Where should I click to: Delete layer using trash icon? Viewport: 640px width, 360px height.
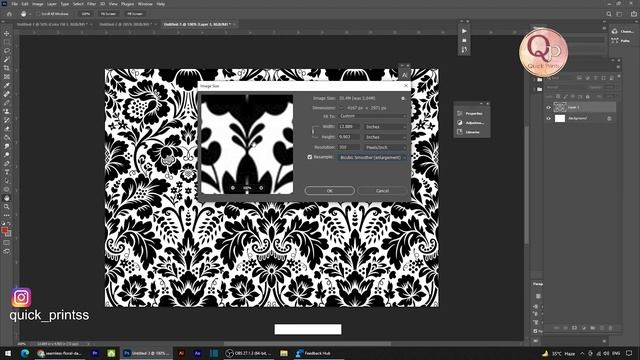611,328
